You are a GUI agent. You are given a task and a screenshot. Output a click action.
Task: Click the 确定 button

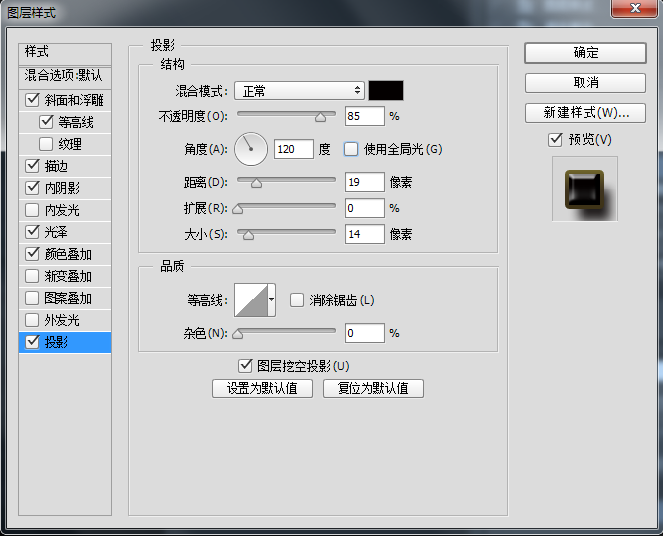(585, 53)
